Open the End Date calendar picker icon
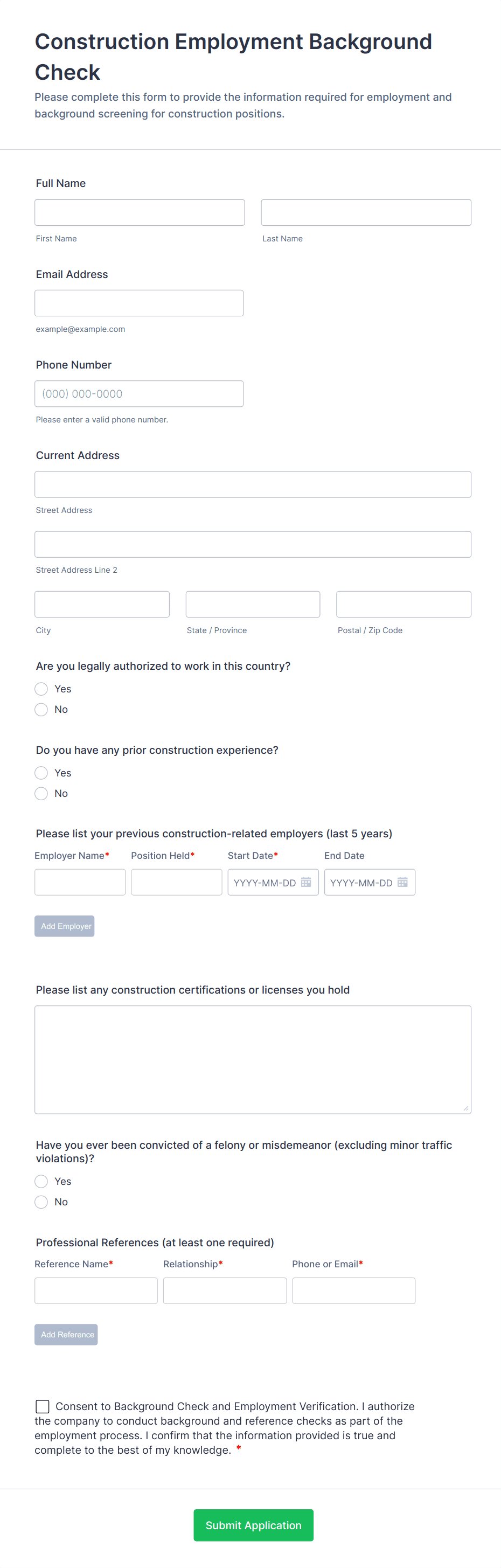 [402, 882]
